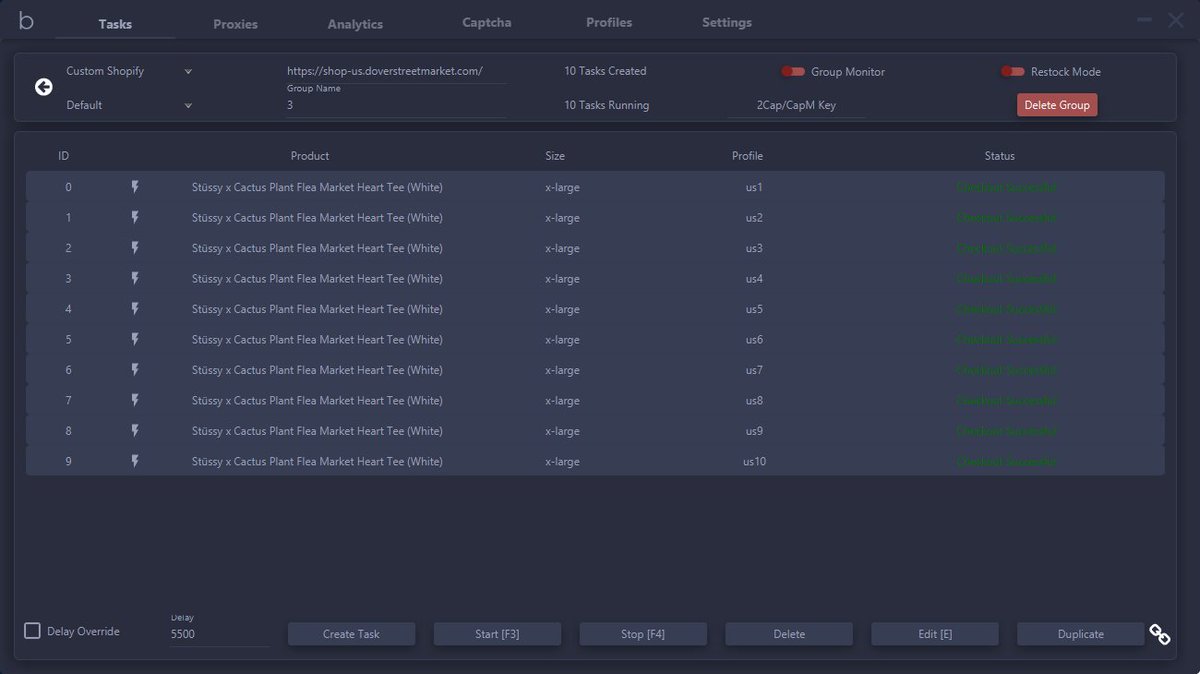Select task row with profile us1
The width and height of the screenshot is (1200, 674).
595,187
